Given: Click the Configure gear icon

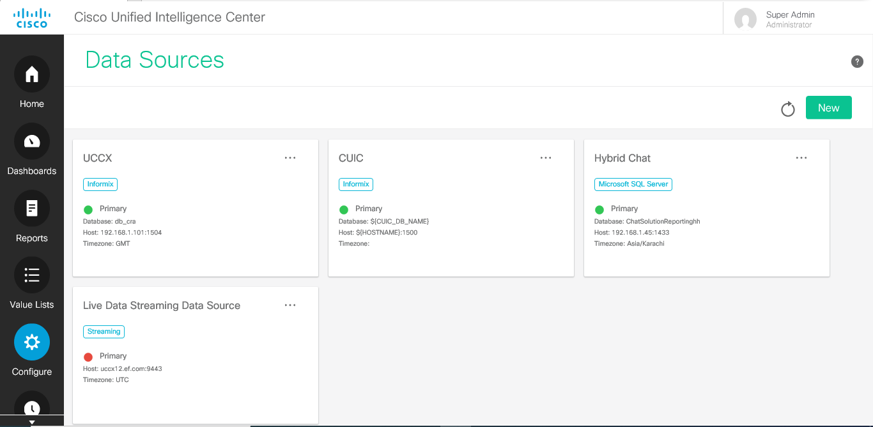Looking at the screenshot, I should click(31, 342).
